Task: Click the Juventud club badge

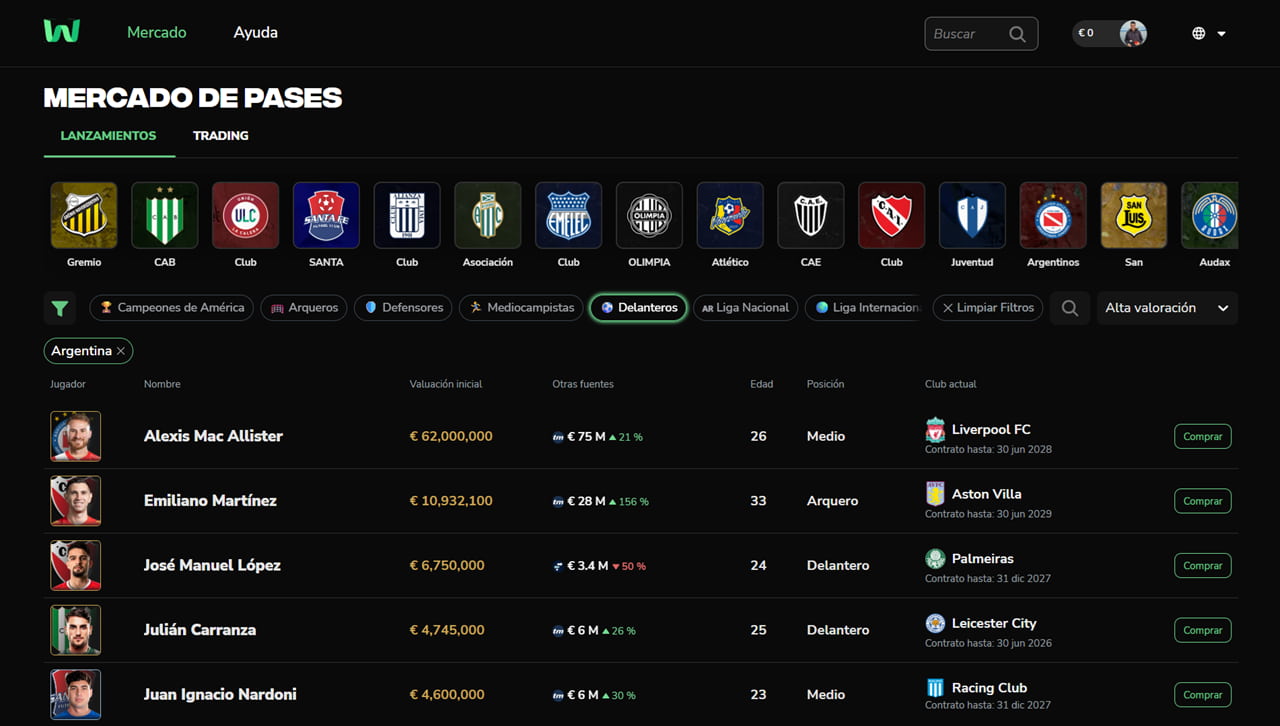Action: pos(972,215)
